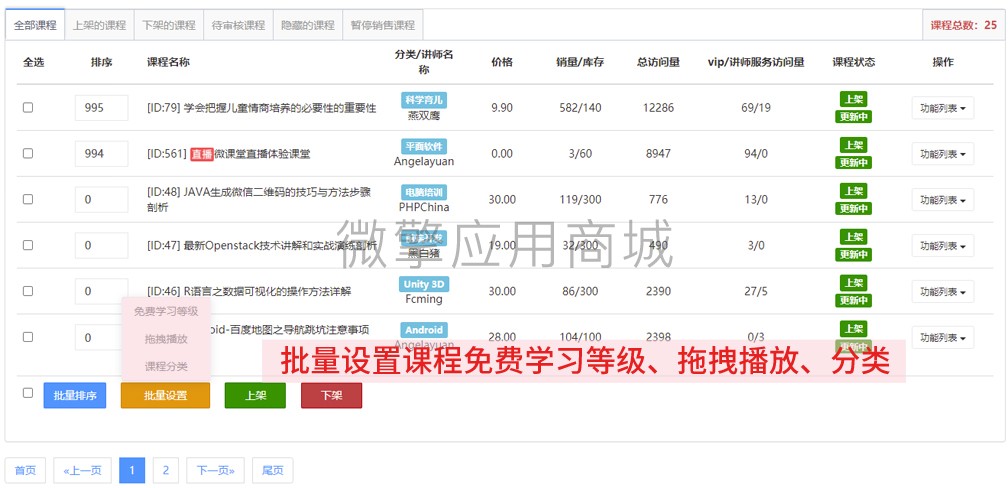Go to 首页 pagination link
The width and height of the screenshot is (1008, 488).
coord(26,471)
